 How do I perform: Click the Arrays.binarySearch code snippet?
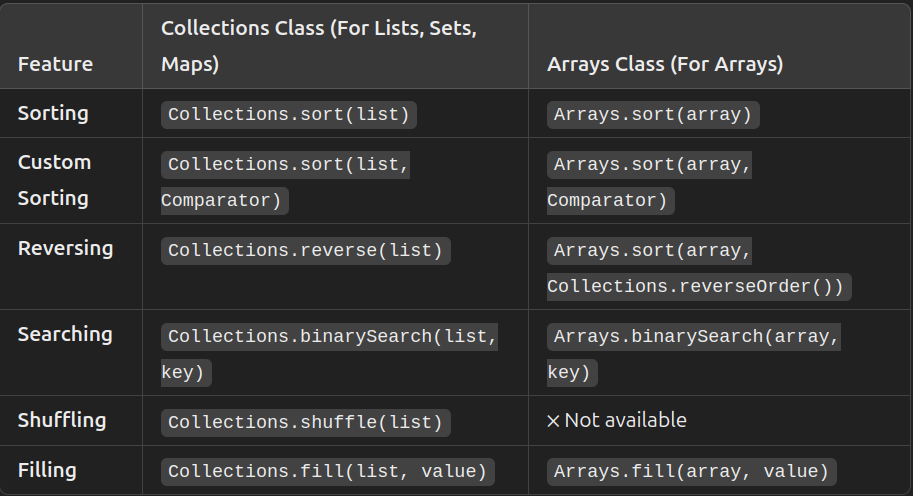tap(696, 337)
